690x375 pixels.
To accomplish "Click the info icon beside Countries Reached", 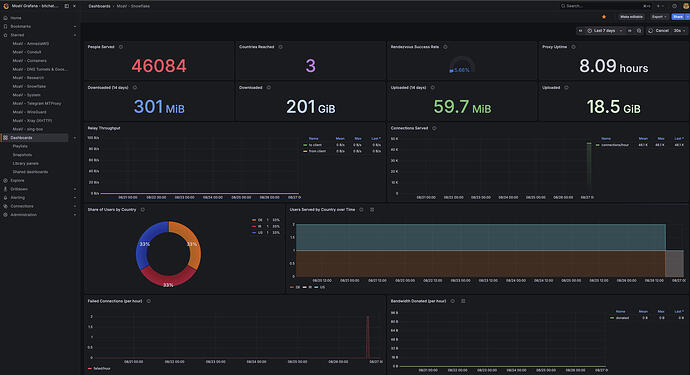I will pyautogui.click(x=281, y=47).
